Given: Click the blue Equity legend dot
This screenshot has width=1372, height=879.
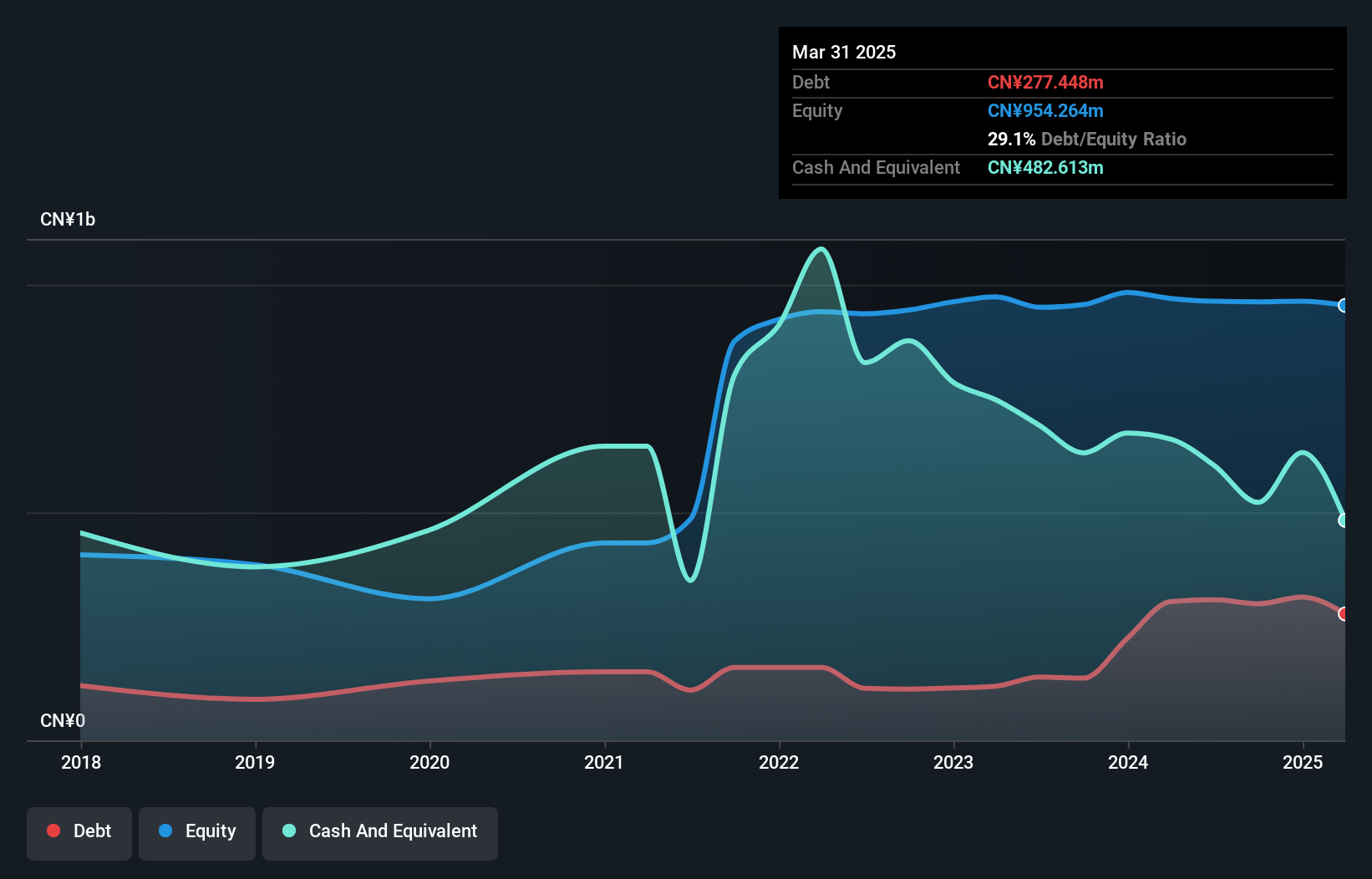Looking at the screenshot, I should [x=165, y=831].
